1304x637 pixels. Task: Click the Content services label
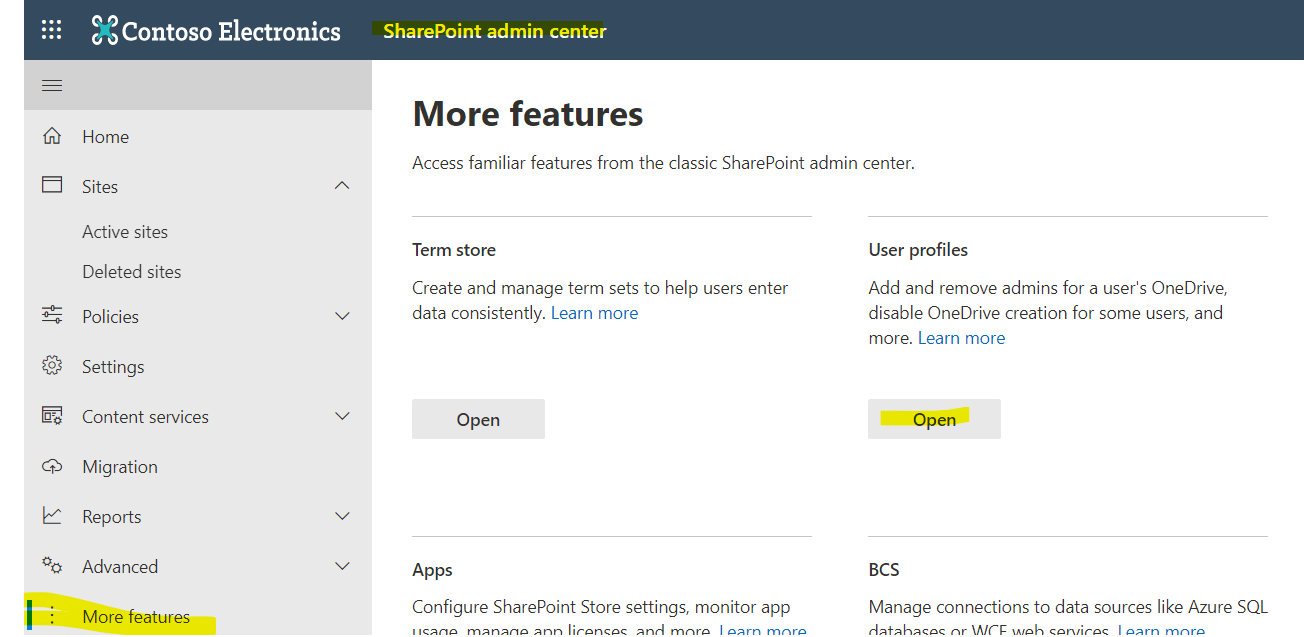click(145, 417)
